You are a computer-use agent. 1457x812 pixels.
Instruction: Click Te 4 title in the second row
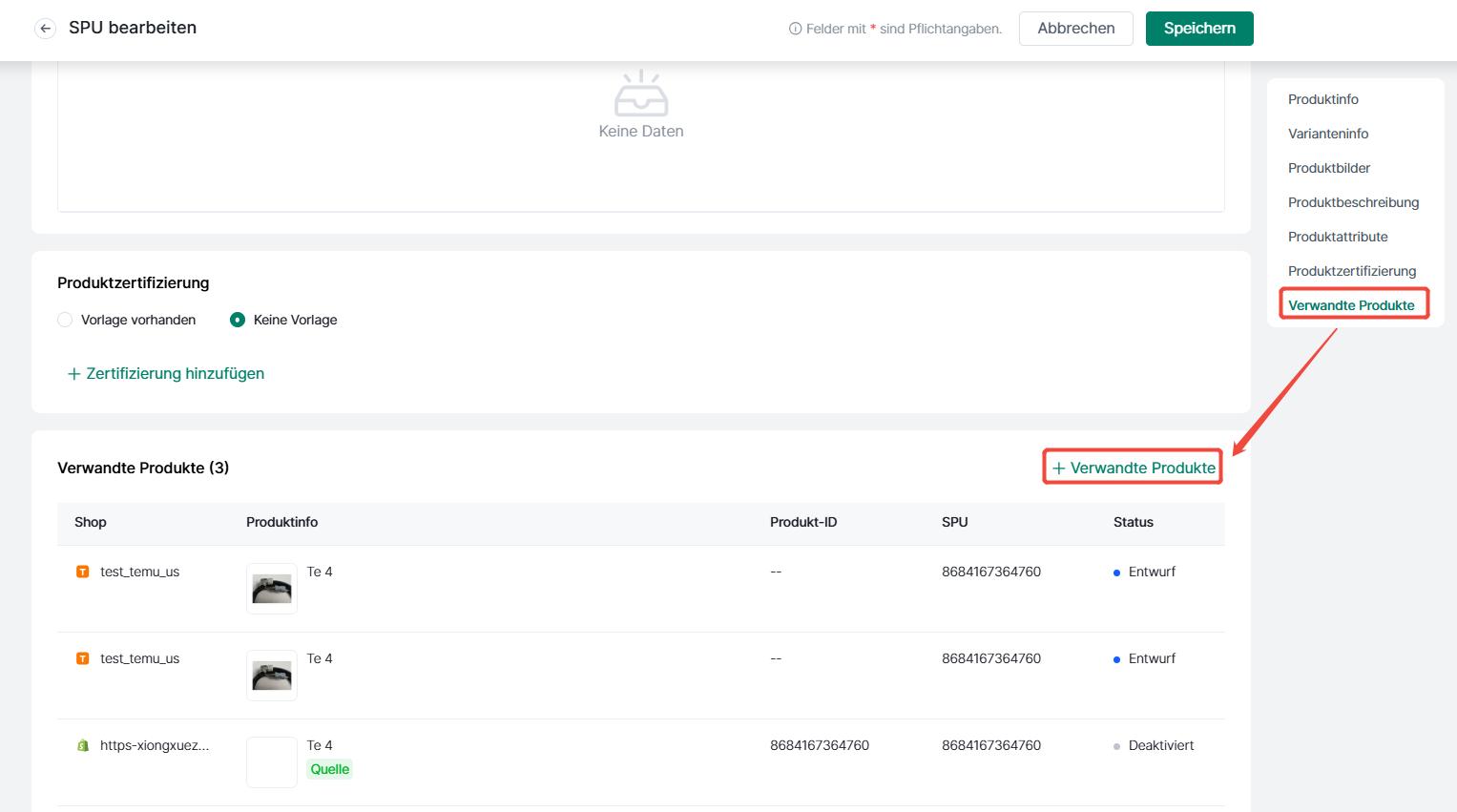click(x=320, y=658)
